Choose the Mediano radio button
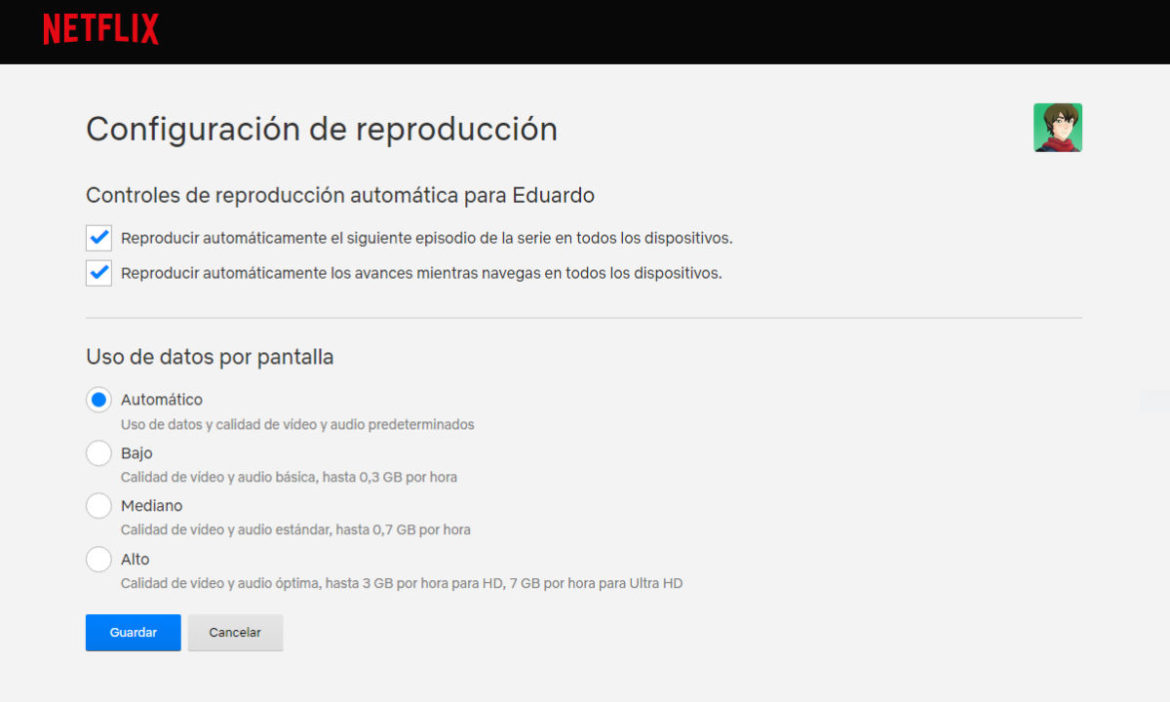 [x=99, y=506]
